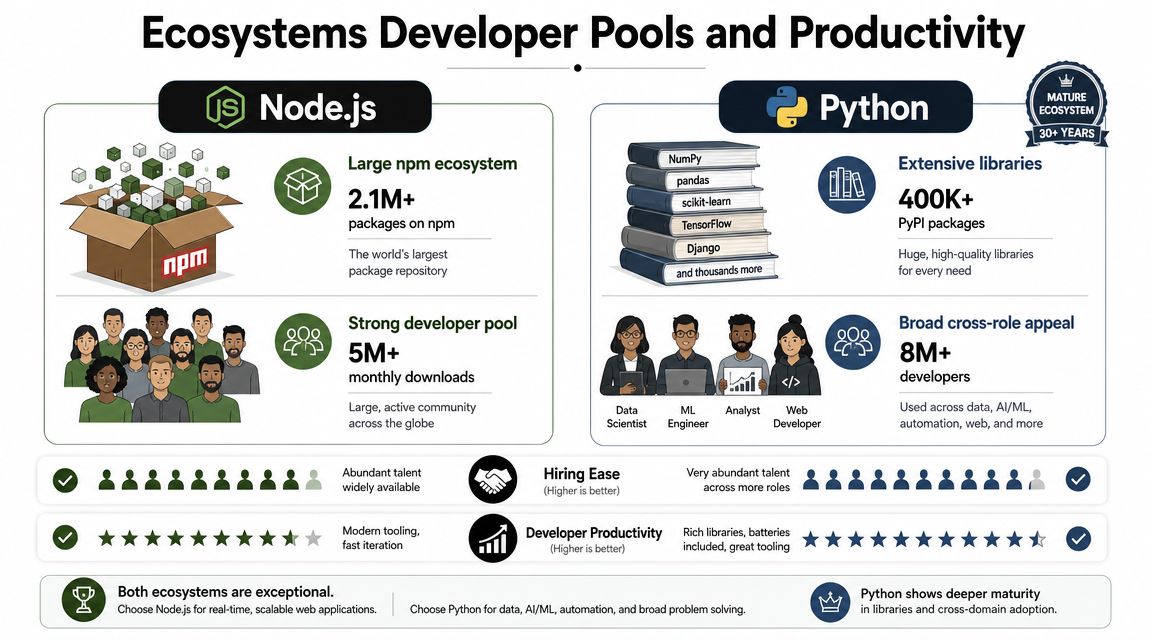Click the scikit-learn book

[x=695, y=201]
